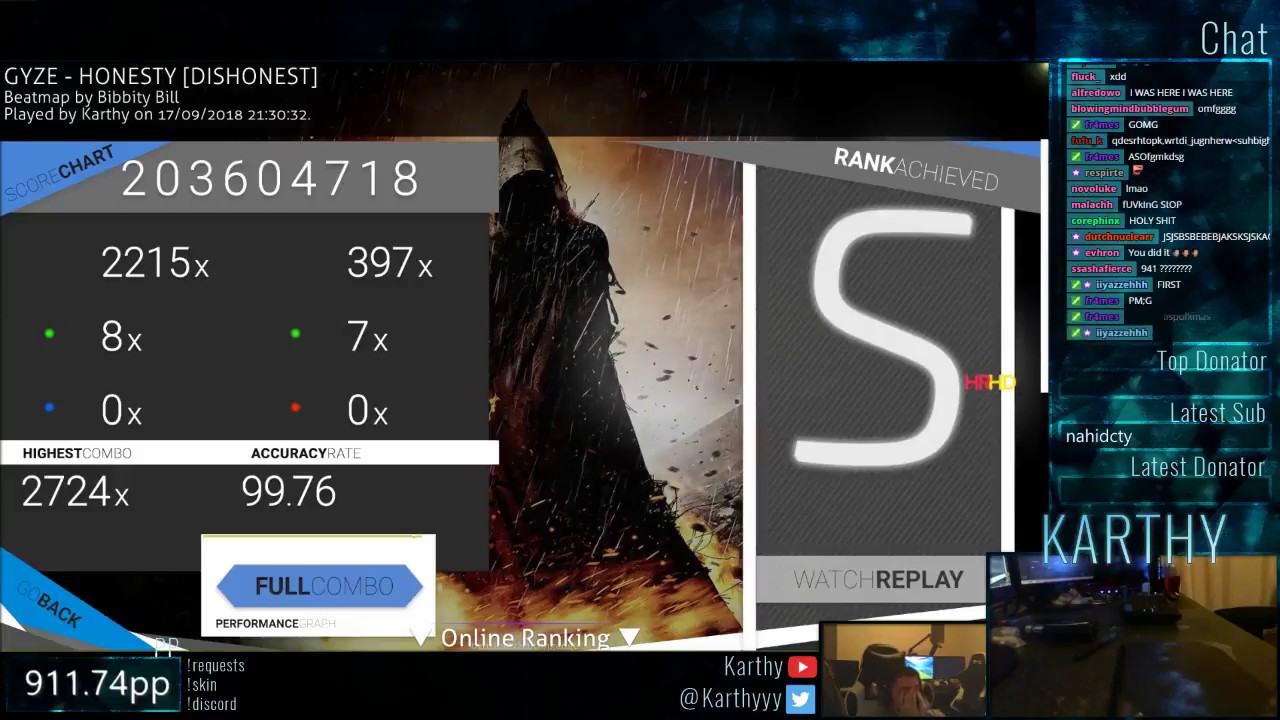Click username ssashafierce in chat

coord(1102,269)
